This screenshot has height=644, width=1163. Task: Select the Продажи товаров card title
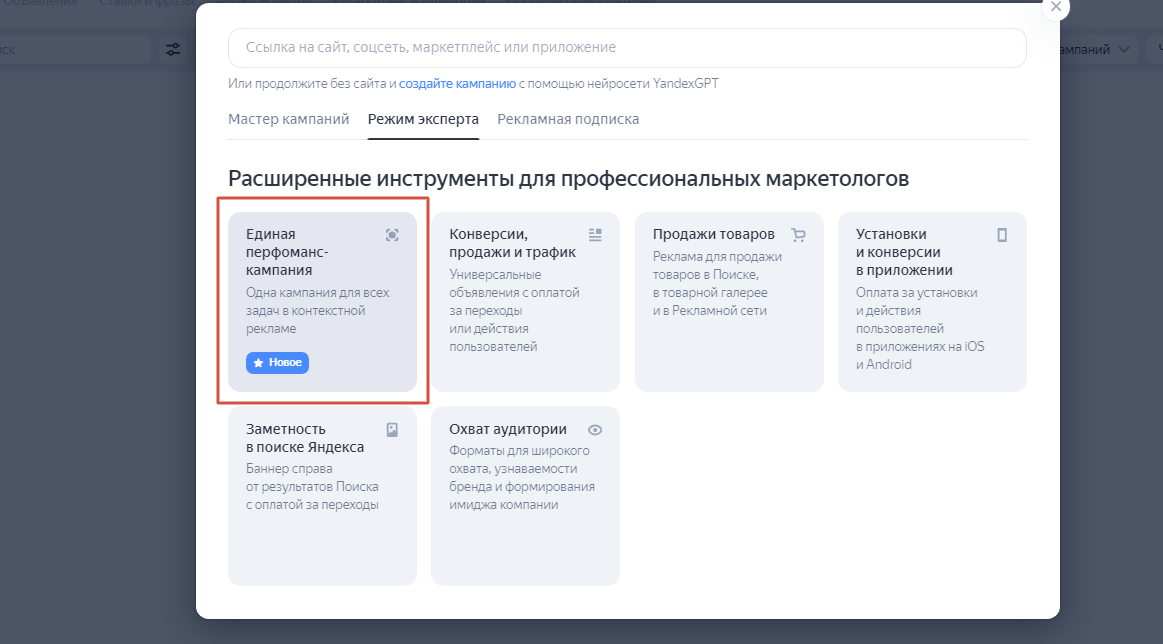(x=713, y=234)
